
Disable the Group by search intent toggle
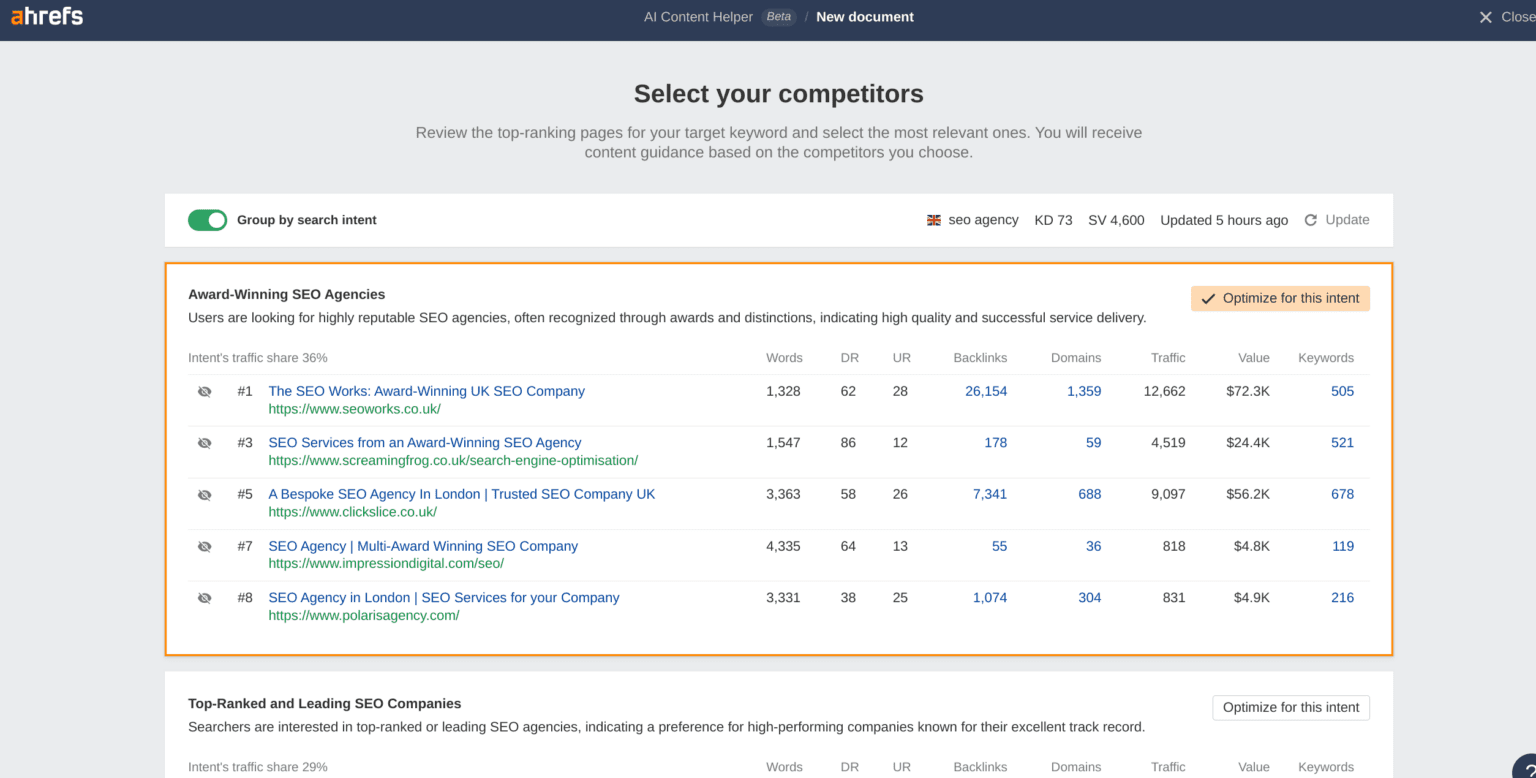[x=207, y=220]
